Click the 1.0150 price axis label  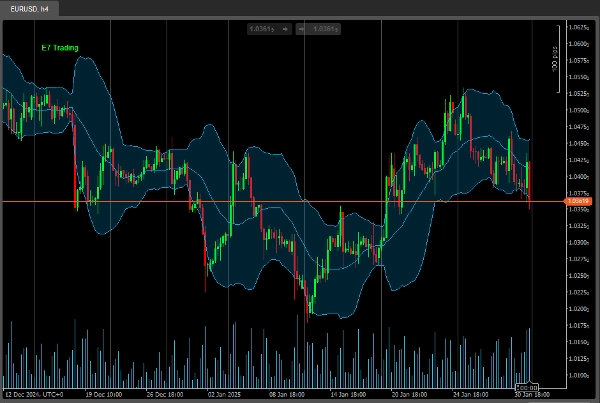[x=578, y=342]
